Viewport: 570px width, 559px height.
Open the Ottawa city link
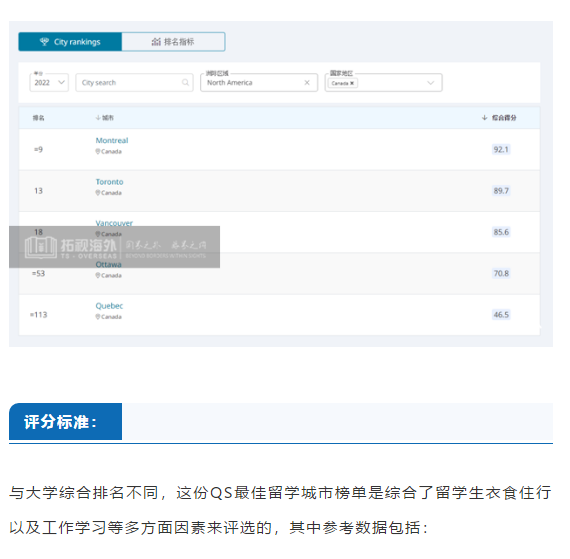tap(108, 265)
